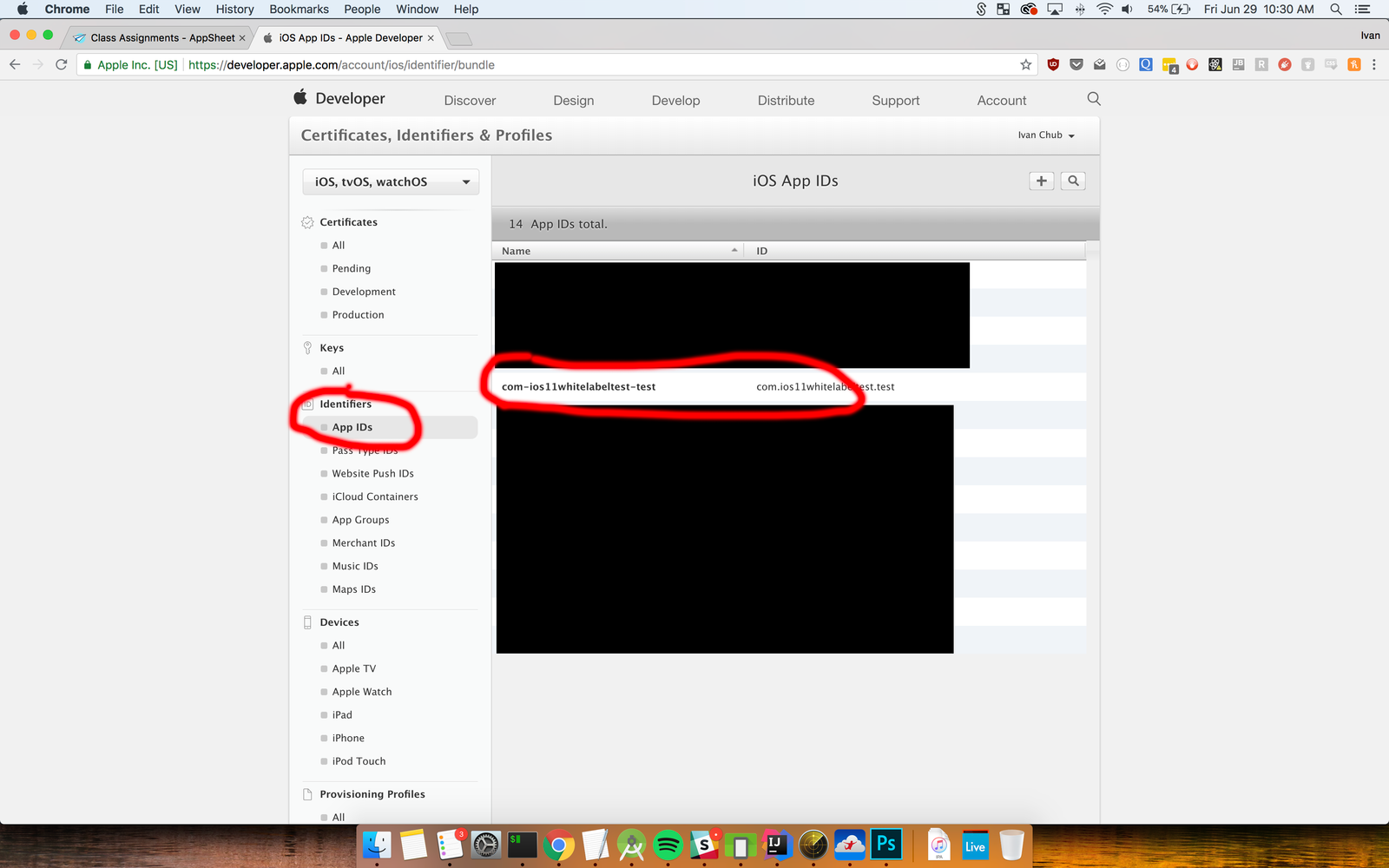Screen dimensions: 1389x868
Task: Bookmark this page with the star icon
Action: click(x=1026, y=64)
